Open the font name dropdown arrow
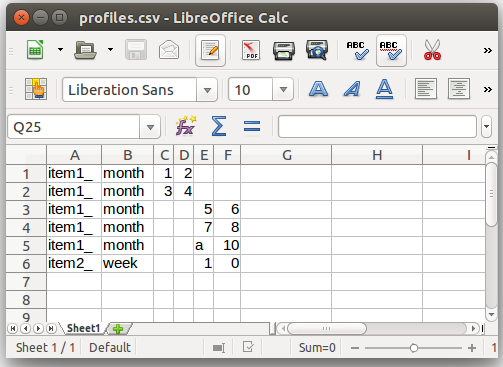Viewport: 503px width, 367px height. 207,90
